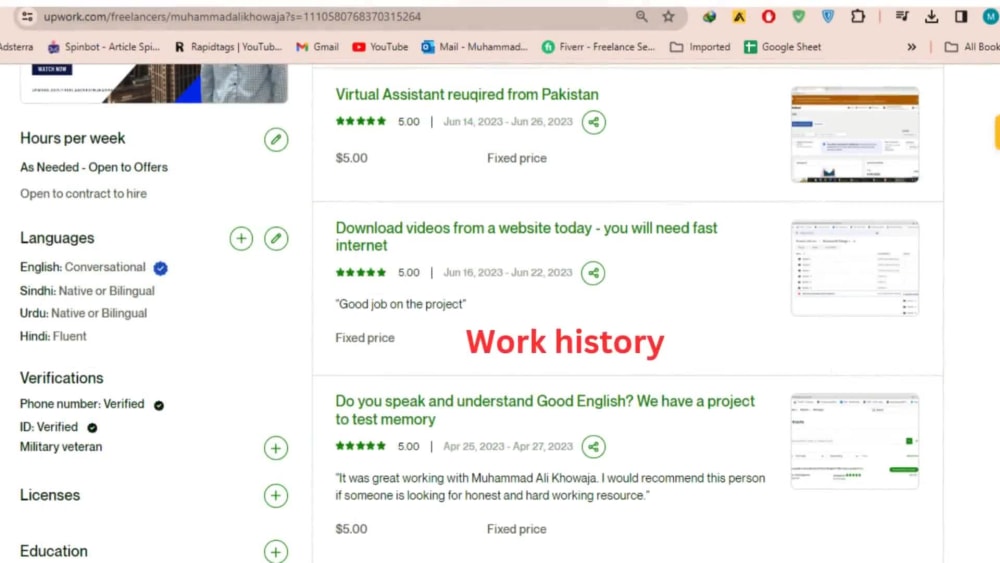
Task: Select 'Open to contract to hire' text
Action: click(x=83, y=193)
